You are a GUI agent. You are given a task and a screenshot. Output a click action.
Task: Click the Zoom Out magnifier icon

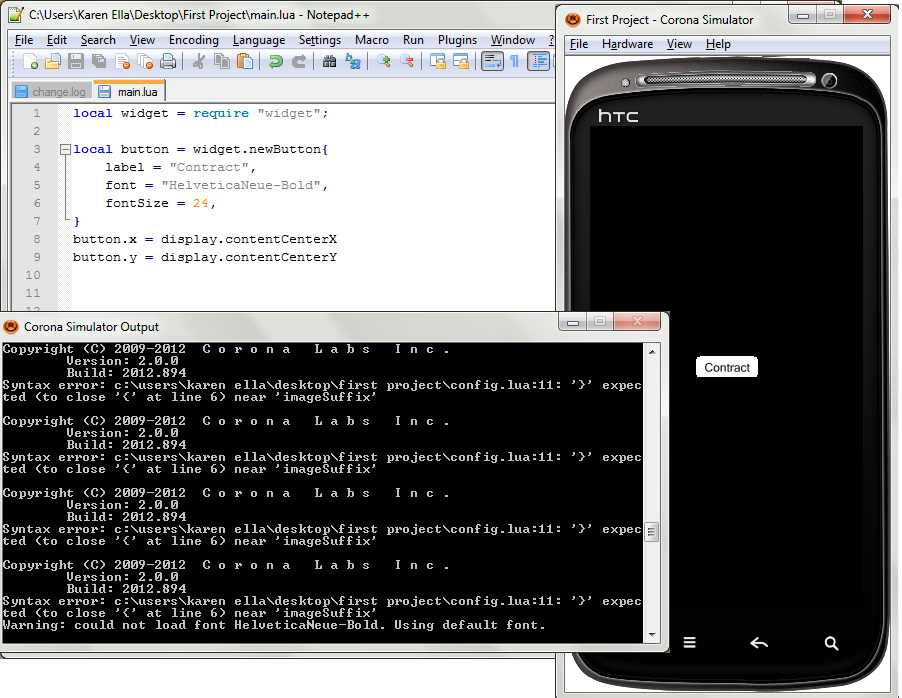pos(407,61)
